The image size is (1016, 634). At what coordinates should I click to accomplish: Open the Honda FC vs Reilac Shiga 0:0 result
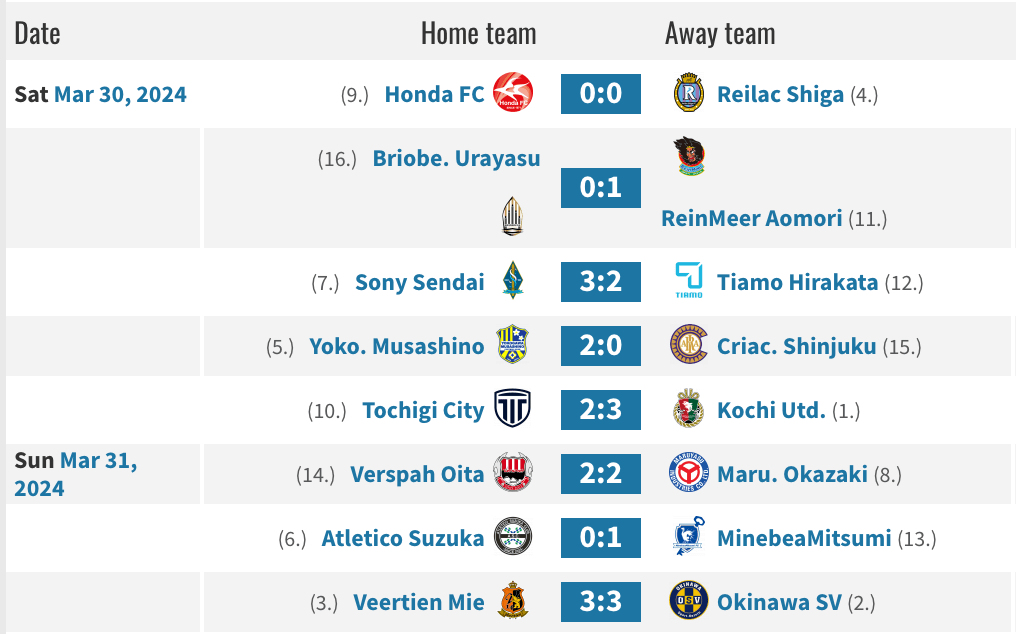point(601,94)
